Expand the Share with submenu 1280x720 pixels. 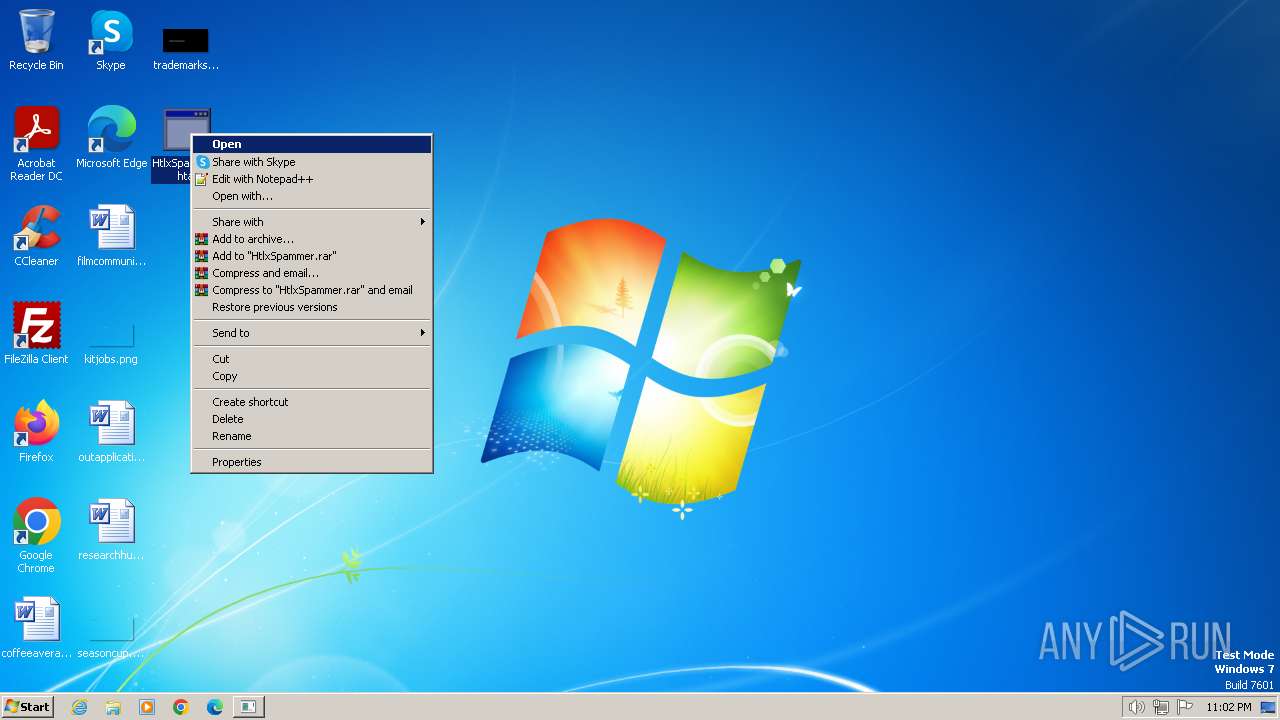coord(312,222)
